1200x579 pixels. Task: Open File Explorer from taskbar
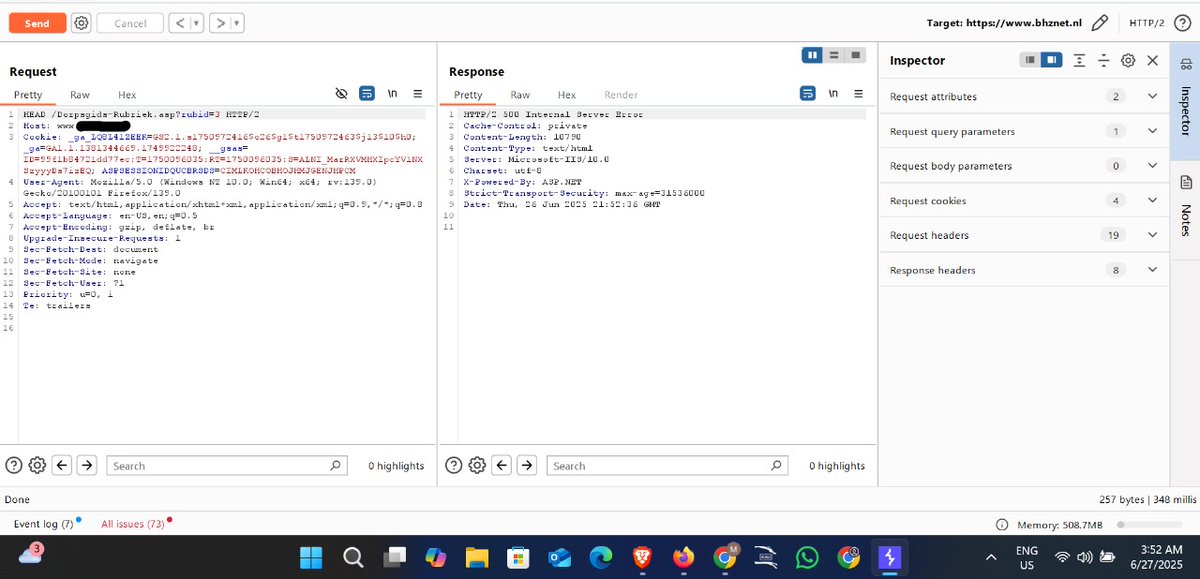coord(476,557)
